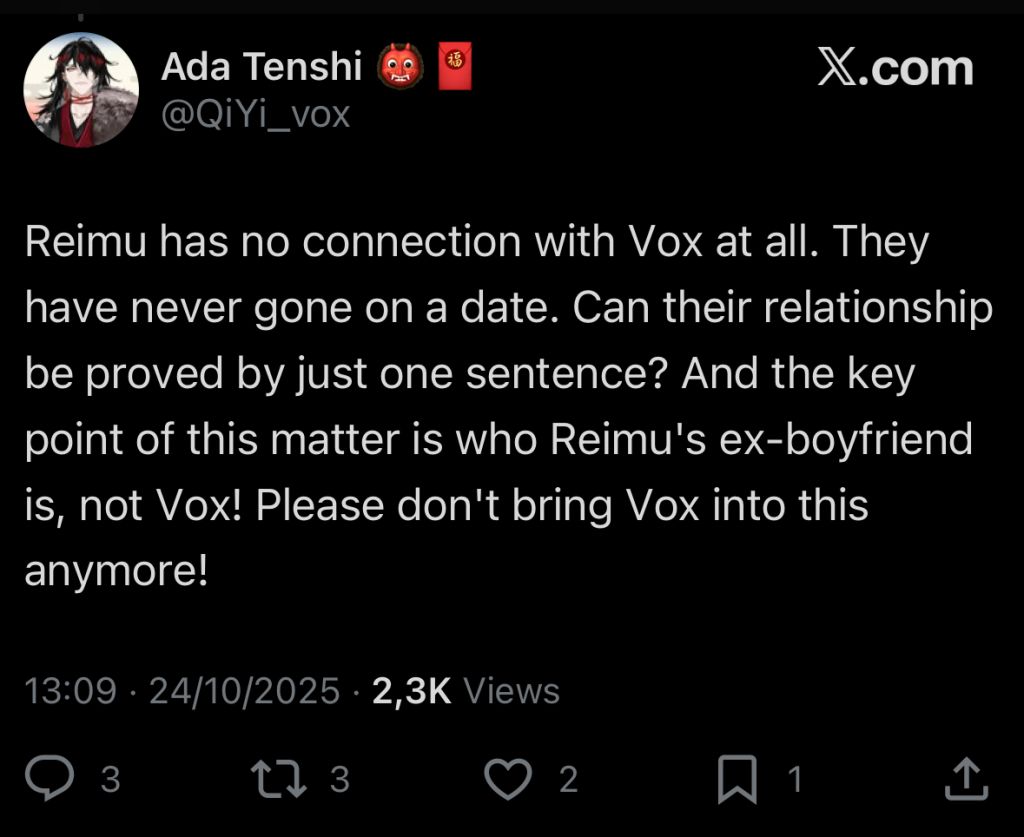Click the repost arrows icon
Screen dimensions: 1024x837
[x=279, y=778]
